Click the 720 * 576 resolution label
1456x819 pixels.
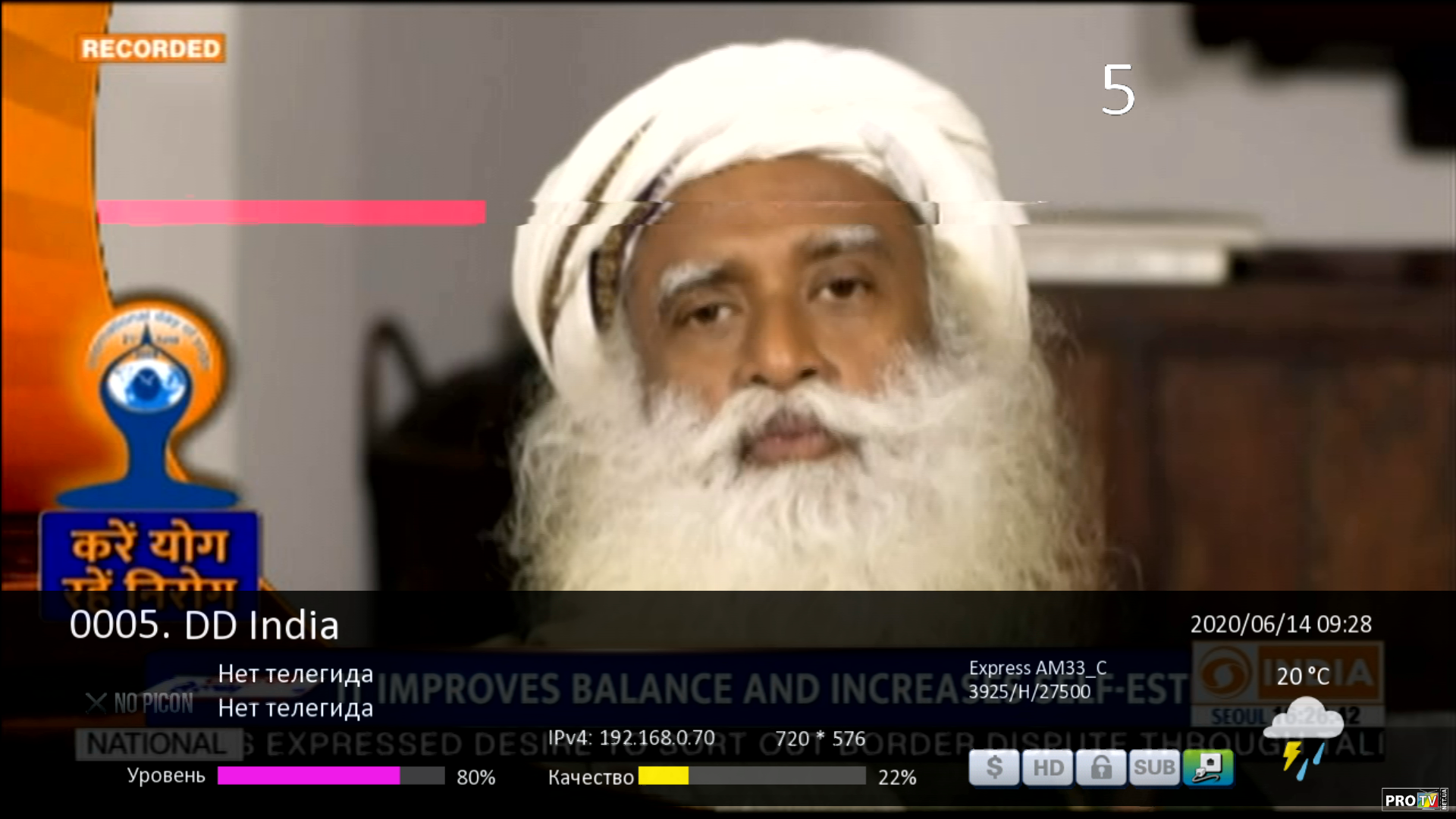click(820, 739)
